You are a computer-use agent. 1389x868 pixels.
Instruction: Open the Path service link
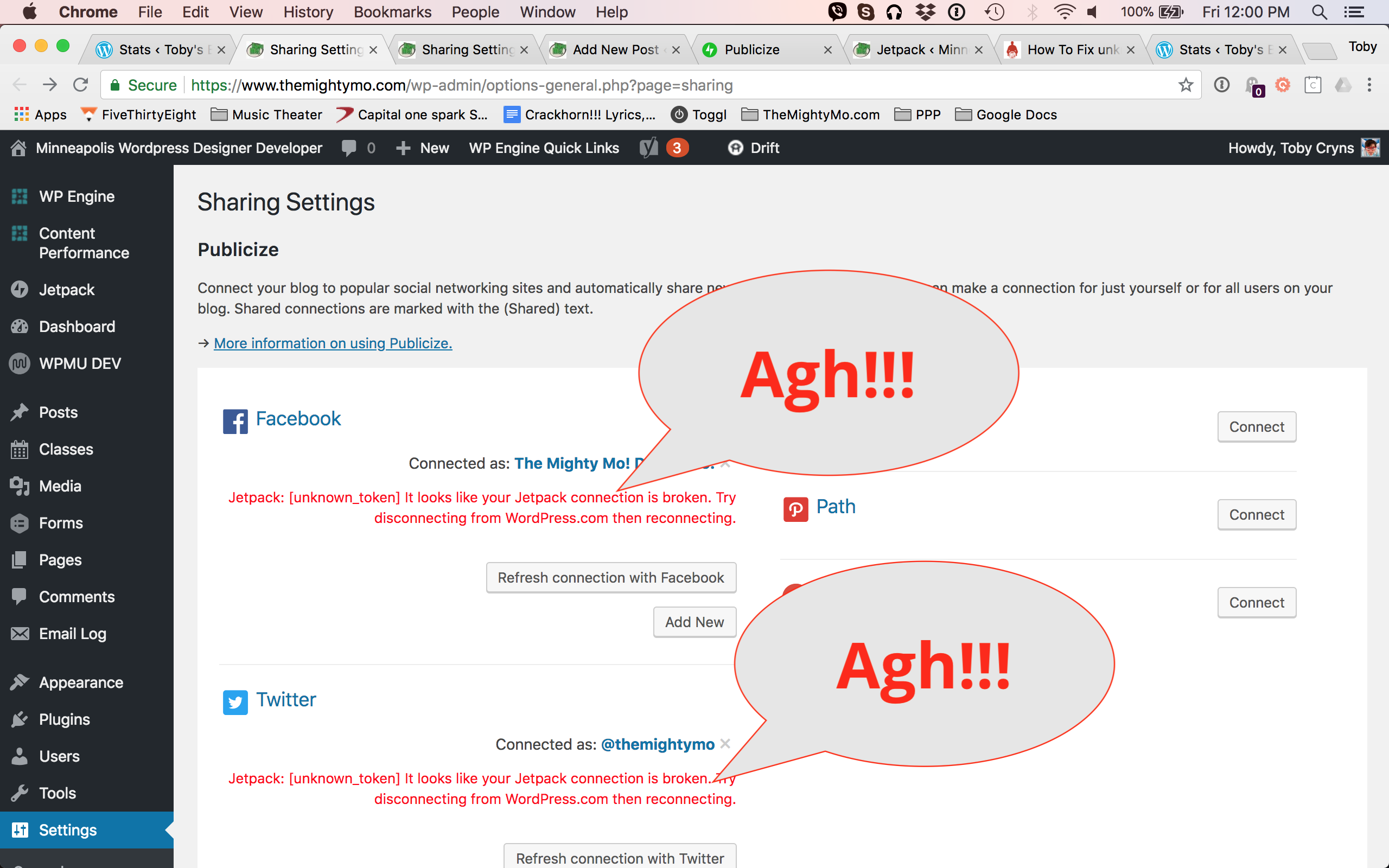(836, 506)
